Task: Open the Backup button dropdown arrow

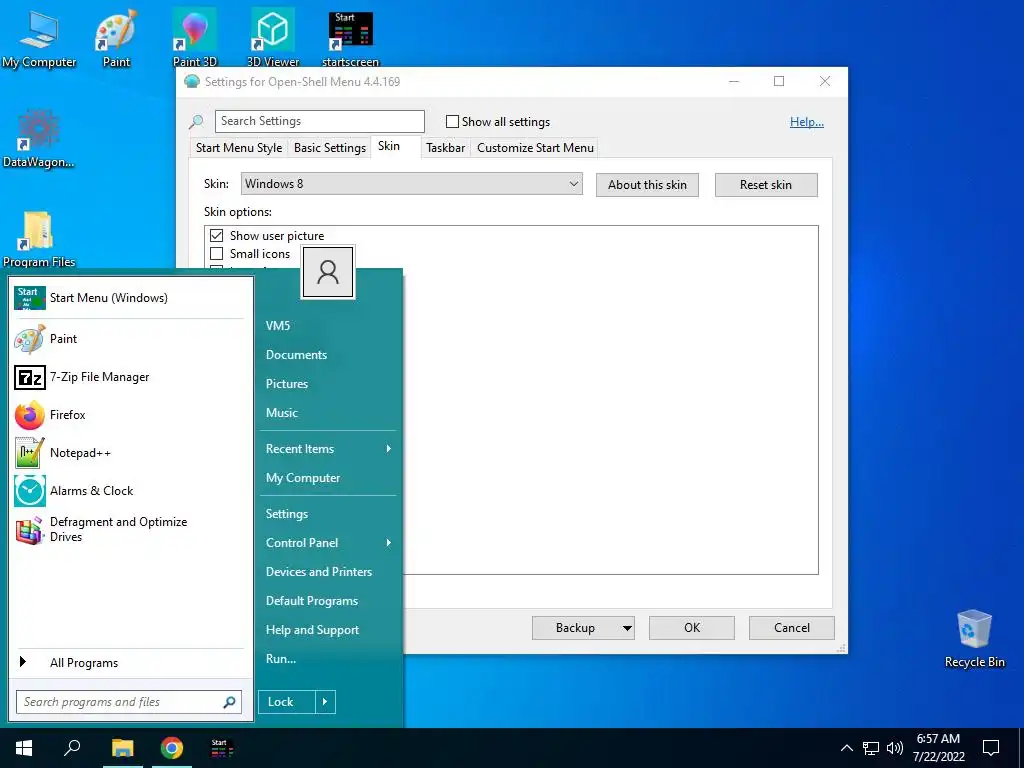Action: [x=627, y=628]
